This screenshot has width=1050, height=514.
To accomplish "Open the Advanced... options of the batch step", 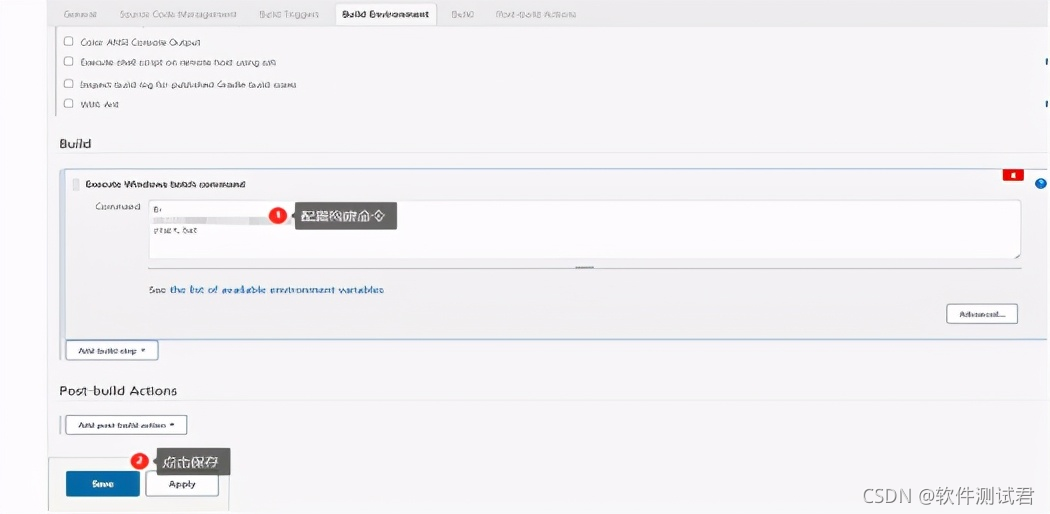I will (982, 314).
